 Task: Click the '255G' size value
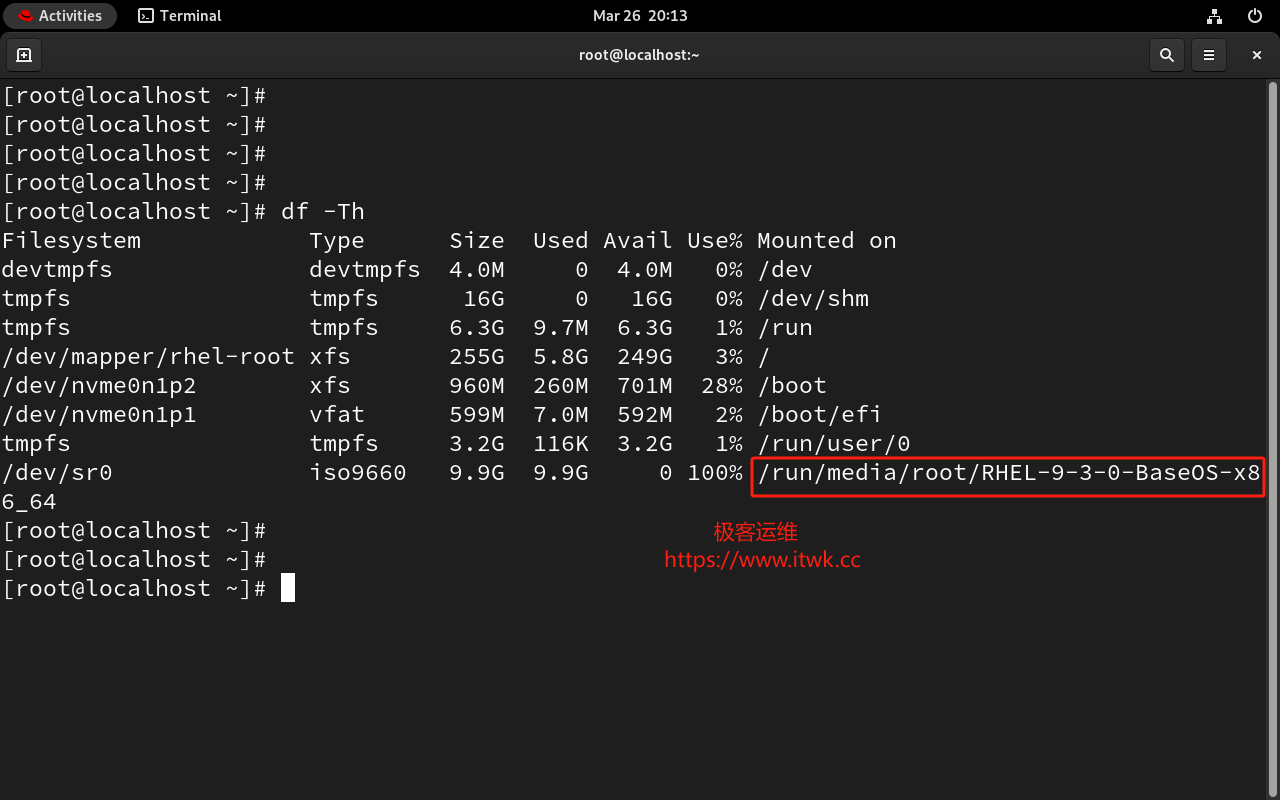tap(477, 357)
